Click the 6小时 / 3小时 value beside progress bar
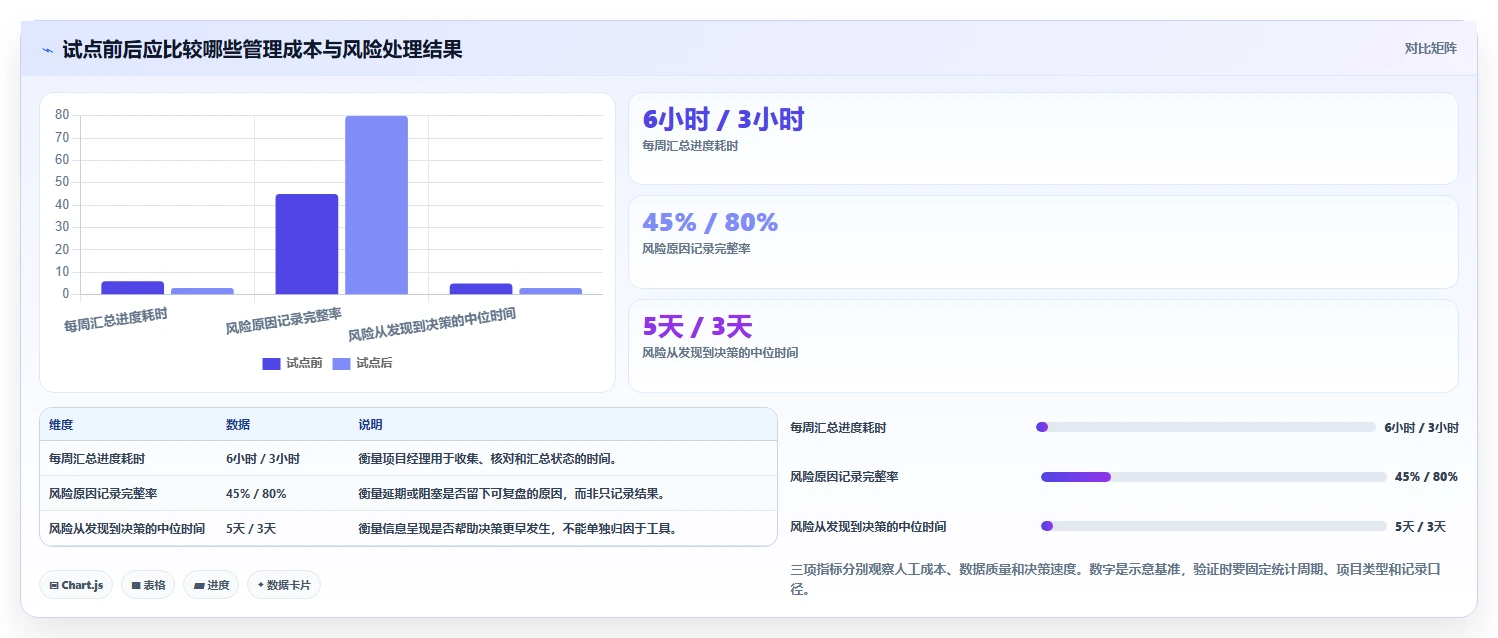 (1421, 427)
